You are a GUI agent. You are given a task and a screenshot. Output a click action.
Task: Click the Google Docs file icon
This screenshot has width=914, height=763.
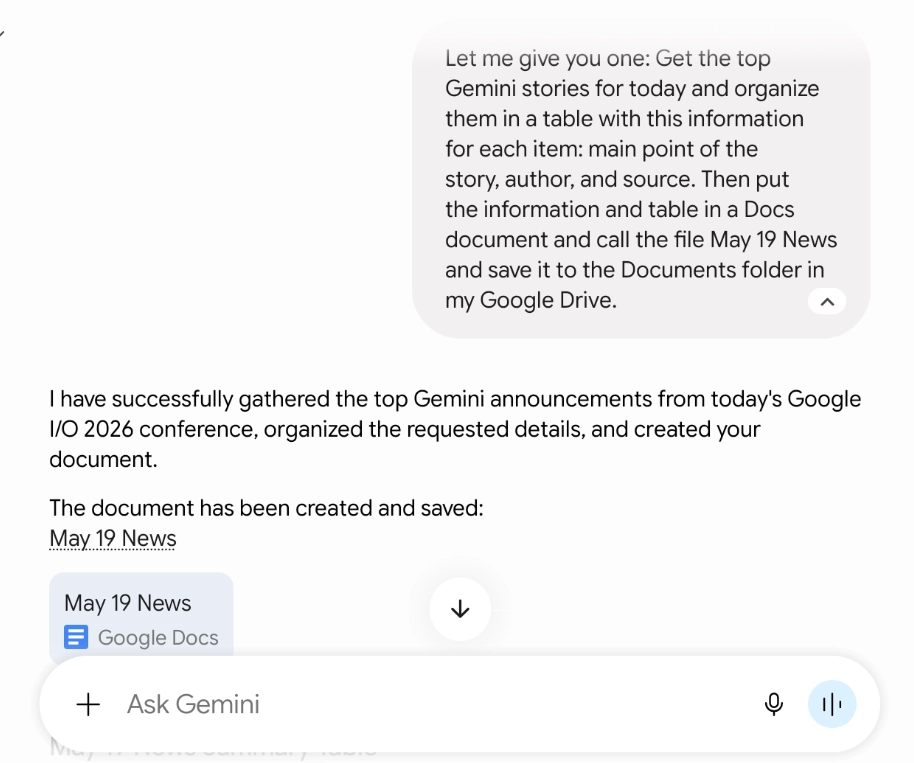tap(76, 637)
